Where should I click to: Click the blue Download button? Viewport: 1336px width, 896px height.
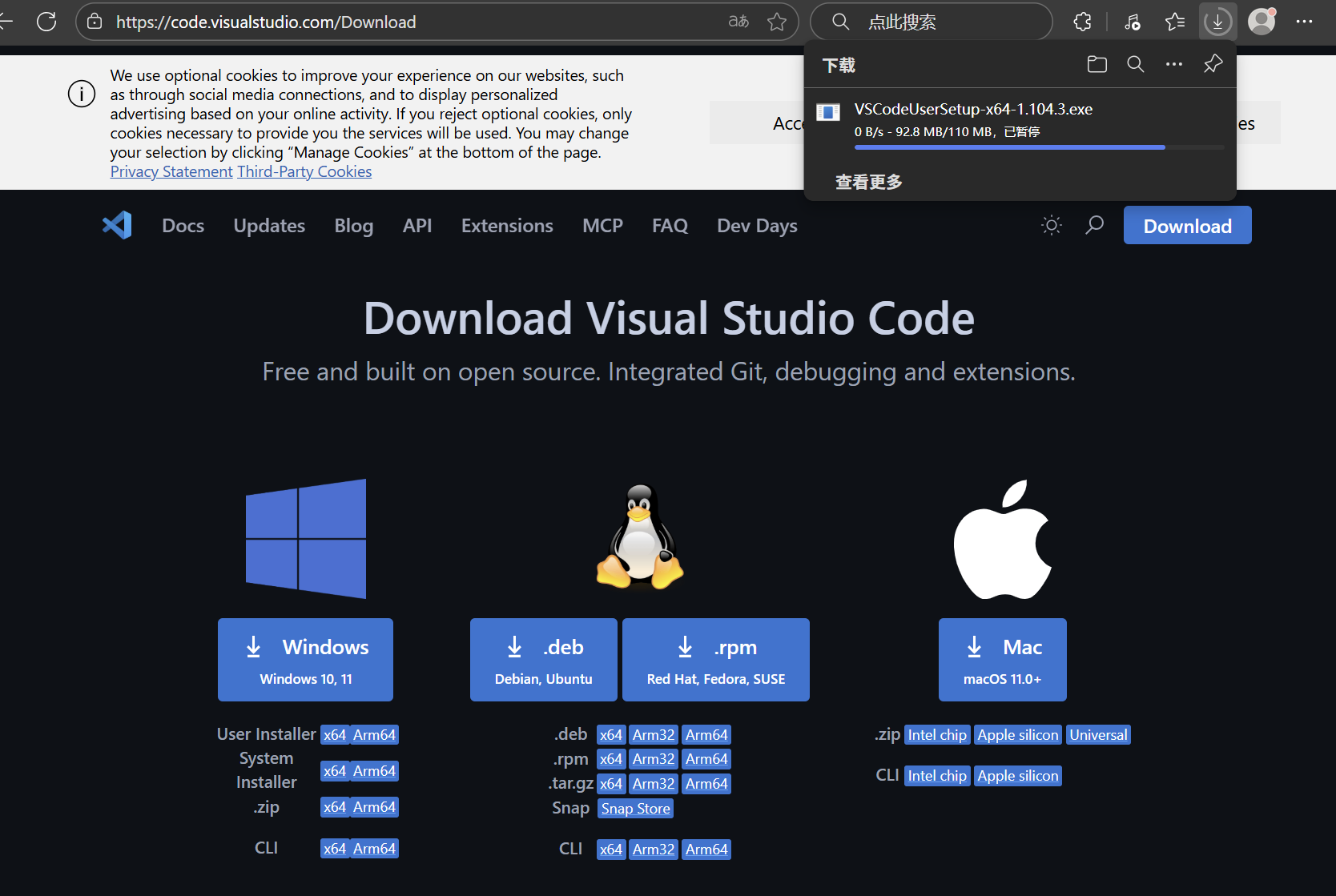[1187, 225]
